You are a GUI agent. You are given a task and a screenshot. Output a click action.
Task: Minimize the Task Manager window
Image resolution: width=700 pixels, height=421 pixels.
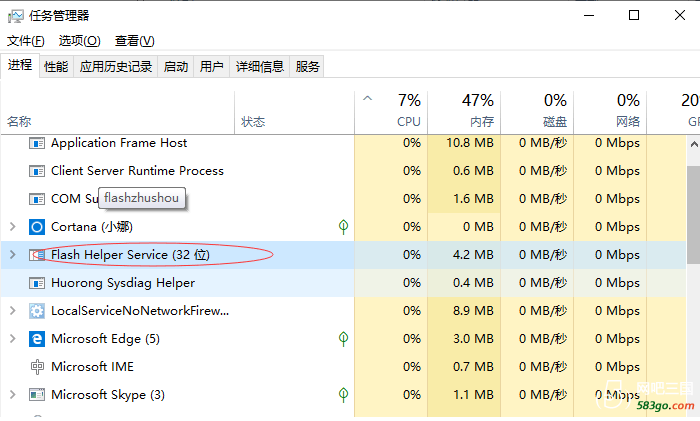click(589, 15)
